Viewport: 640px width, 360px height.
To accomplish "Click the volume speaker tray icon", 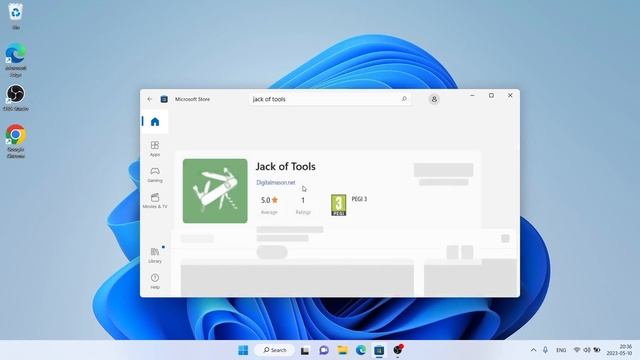I will [x=587, y=350].
